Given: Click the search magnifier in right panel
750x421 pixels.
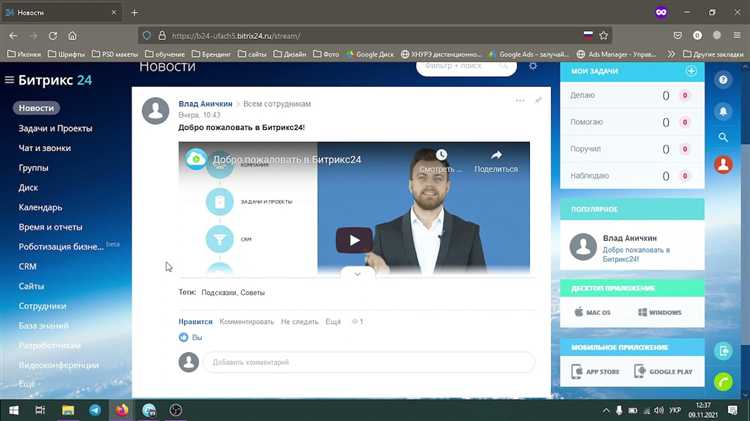Looking at the screenshot, I should [x=723, y=137].
